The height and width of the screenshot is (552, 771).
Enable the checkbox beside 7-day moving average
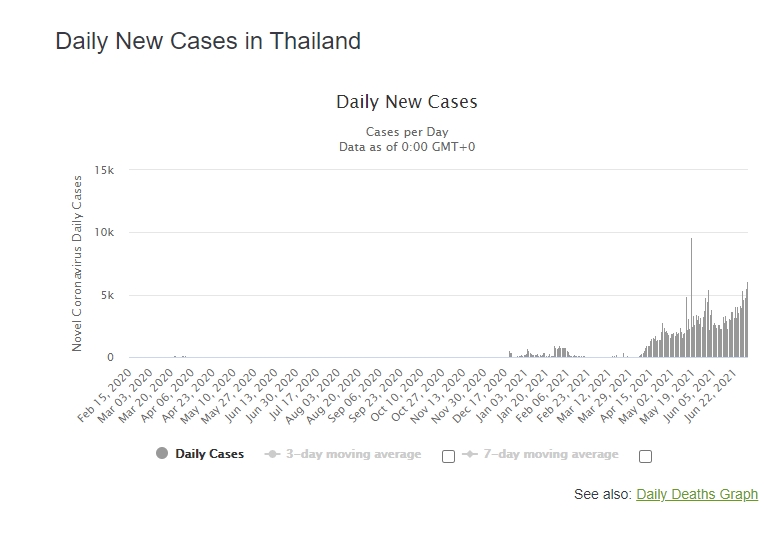[645, 456]
